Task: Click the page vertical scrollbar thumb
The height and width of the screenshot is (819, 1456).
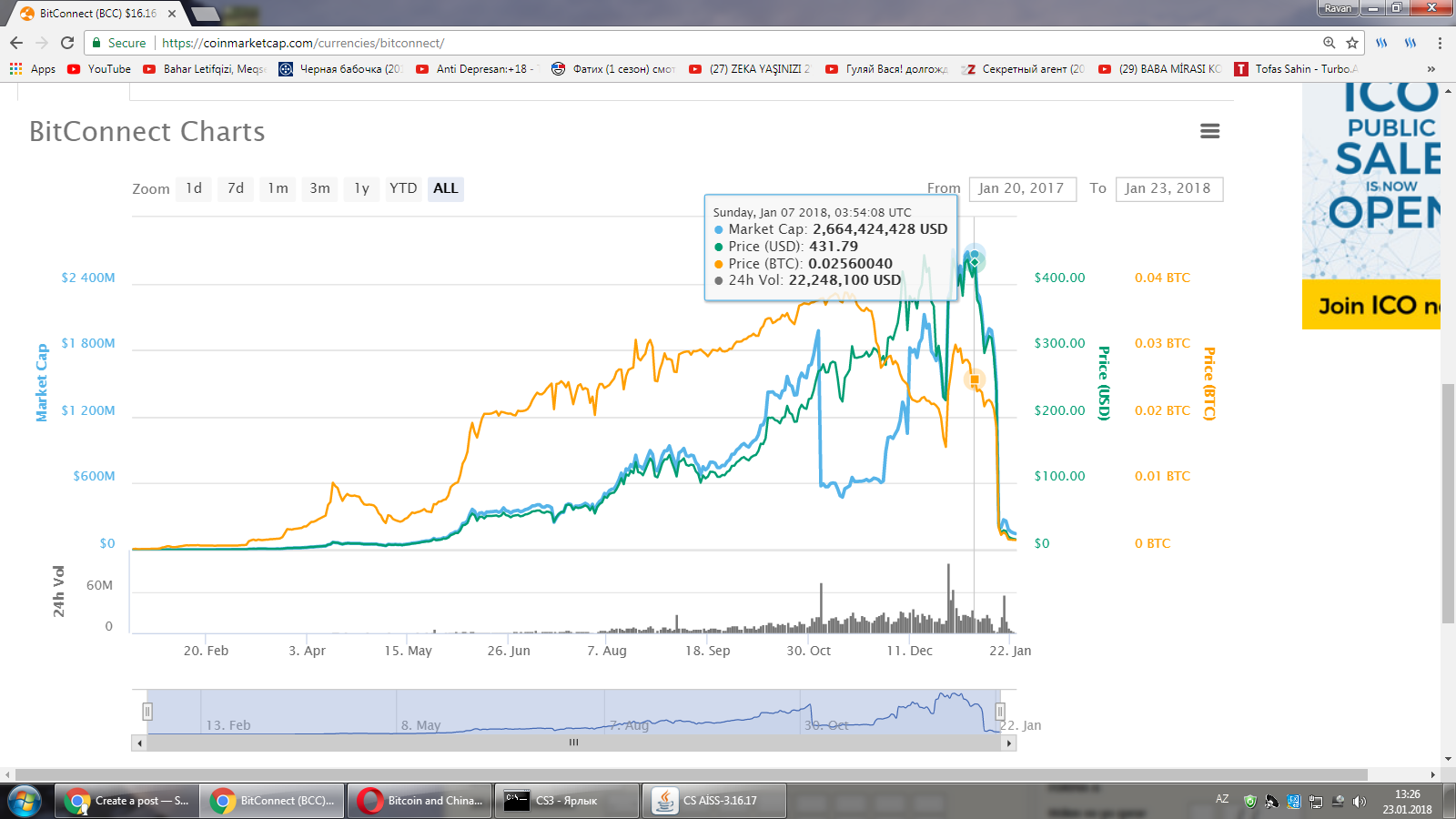Action: (x=1448, y=503)
